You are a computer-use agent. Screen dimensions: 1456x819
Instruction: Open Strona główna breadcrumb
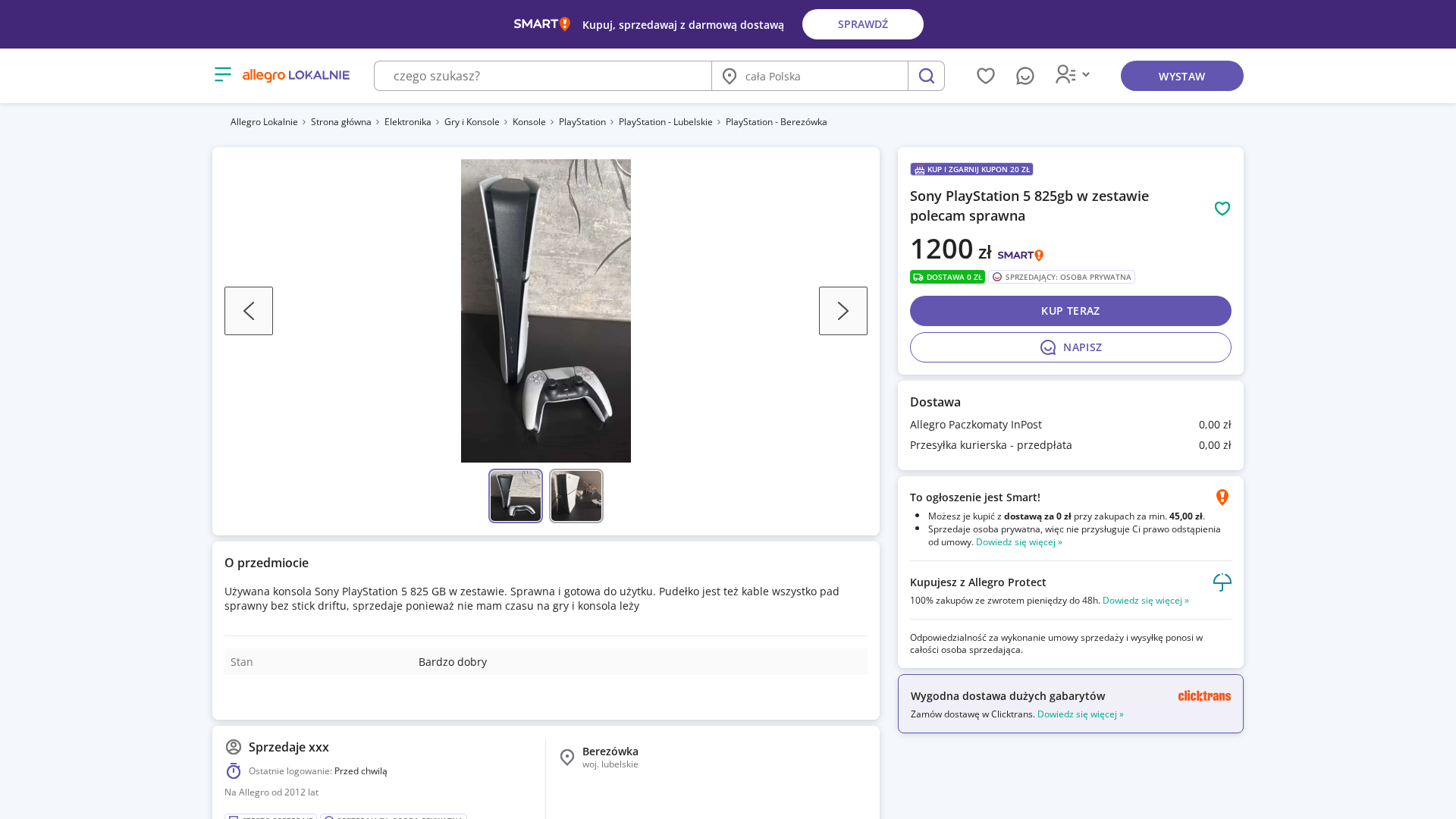340,121
